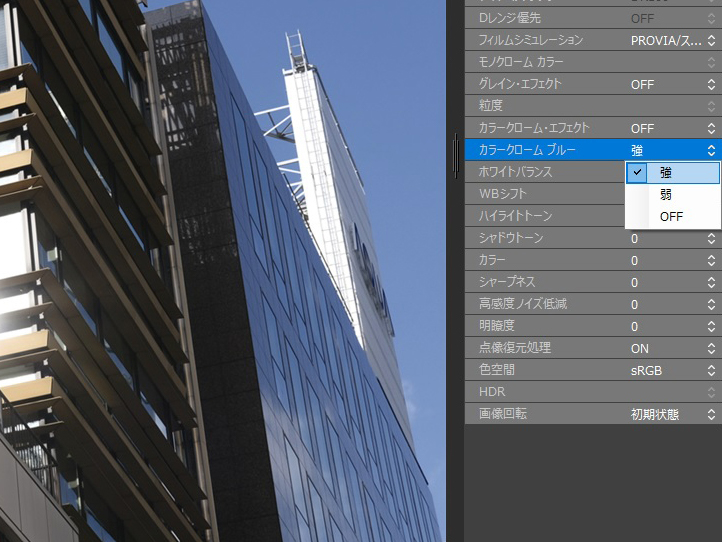Open 明瞭度 value stepper
The image size is (722, 542).
click(711, 326)
